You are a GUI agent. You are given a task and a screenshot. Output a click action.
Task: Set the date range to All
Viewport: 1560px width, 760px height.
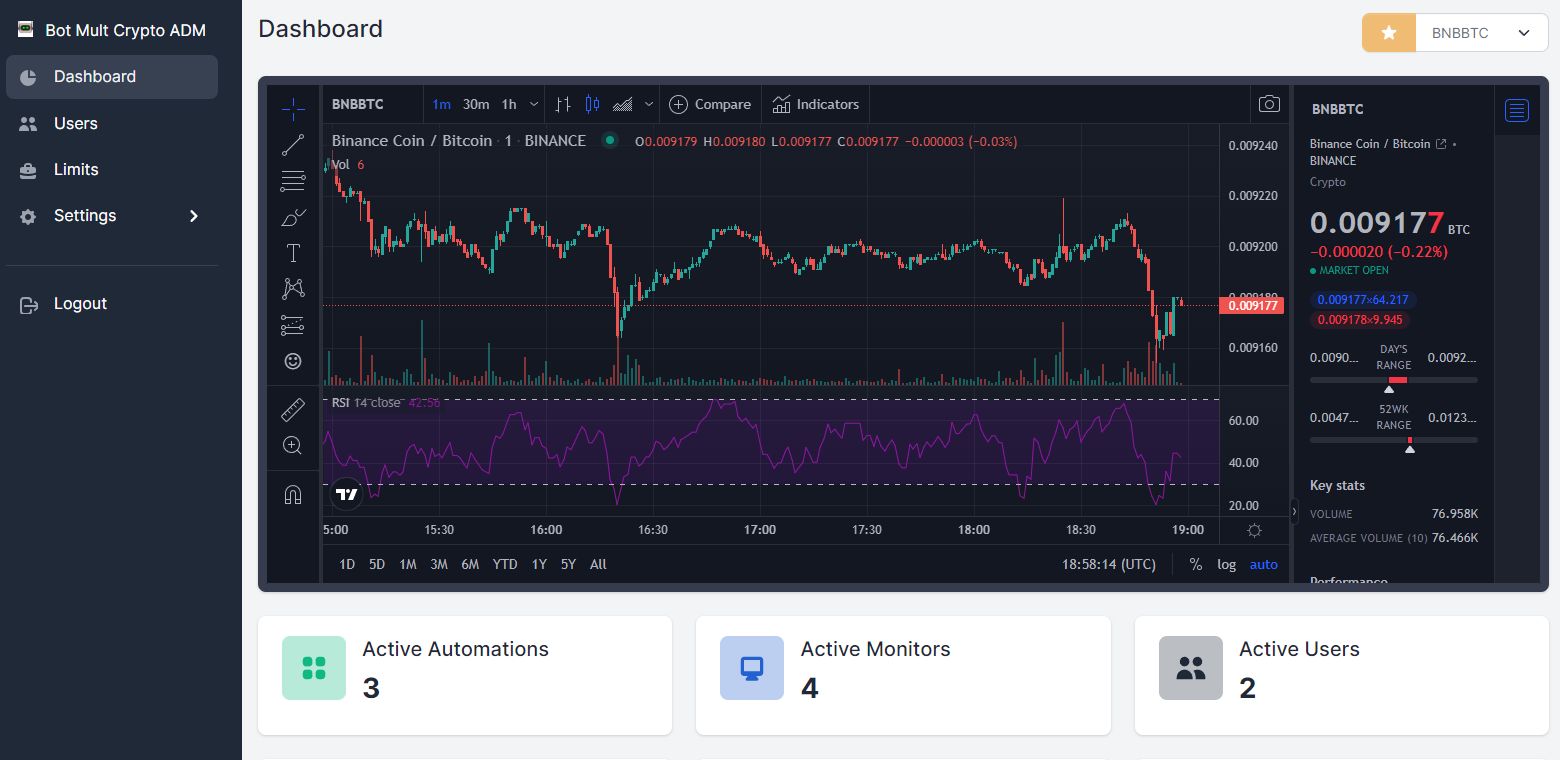point(598,564)
